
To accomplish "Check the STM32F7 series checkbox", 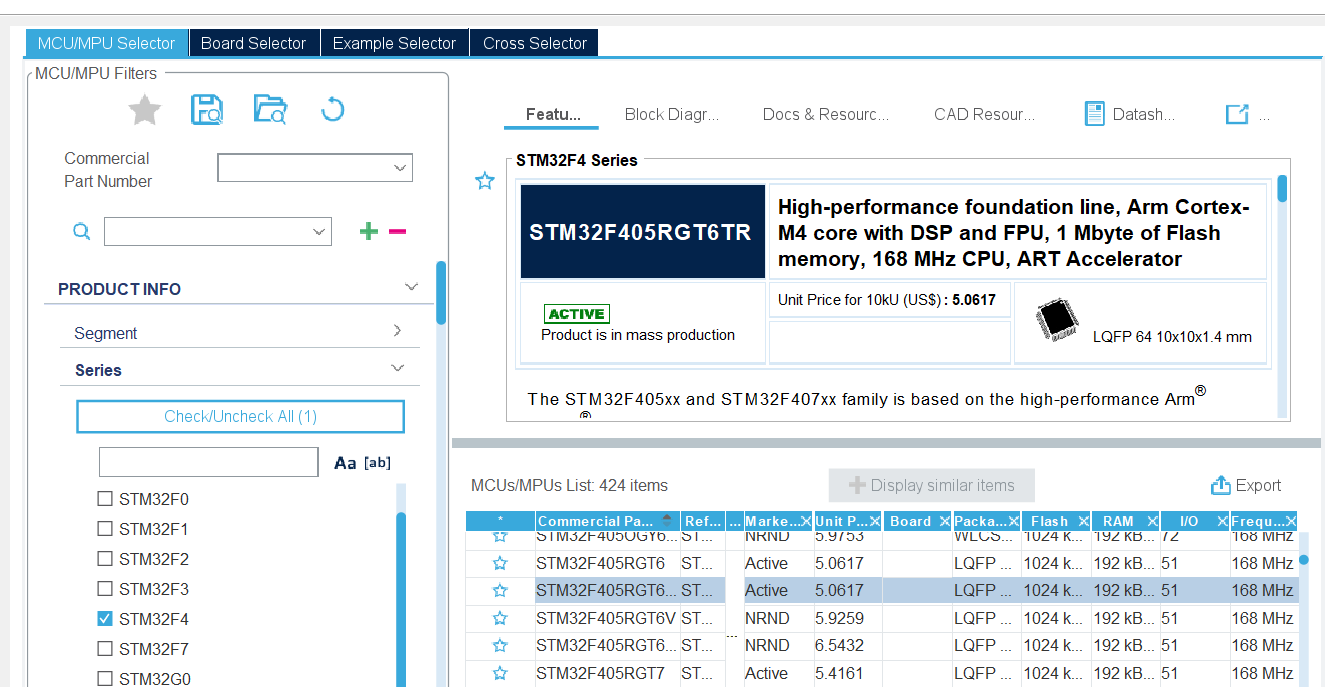I will 104,649.
